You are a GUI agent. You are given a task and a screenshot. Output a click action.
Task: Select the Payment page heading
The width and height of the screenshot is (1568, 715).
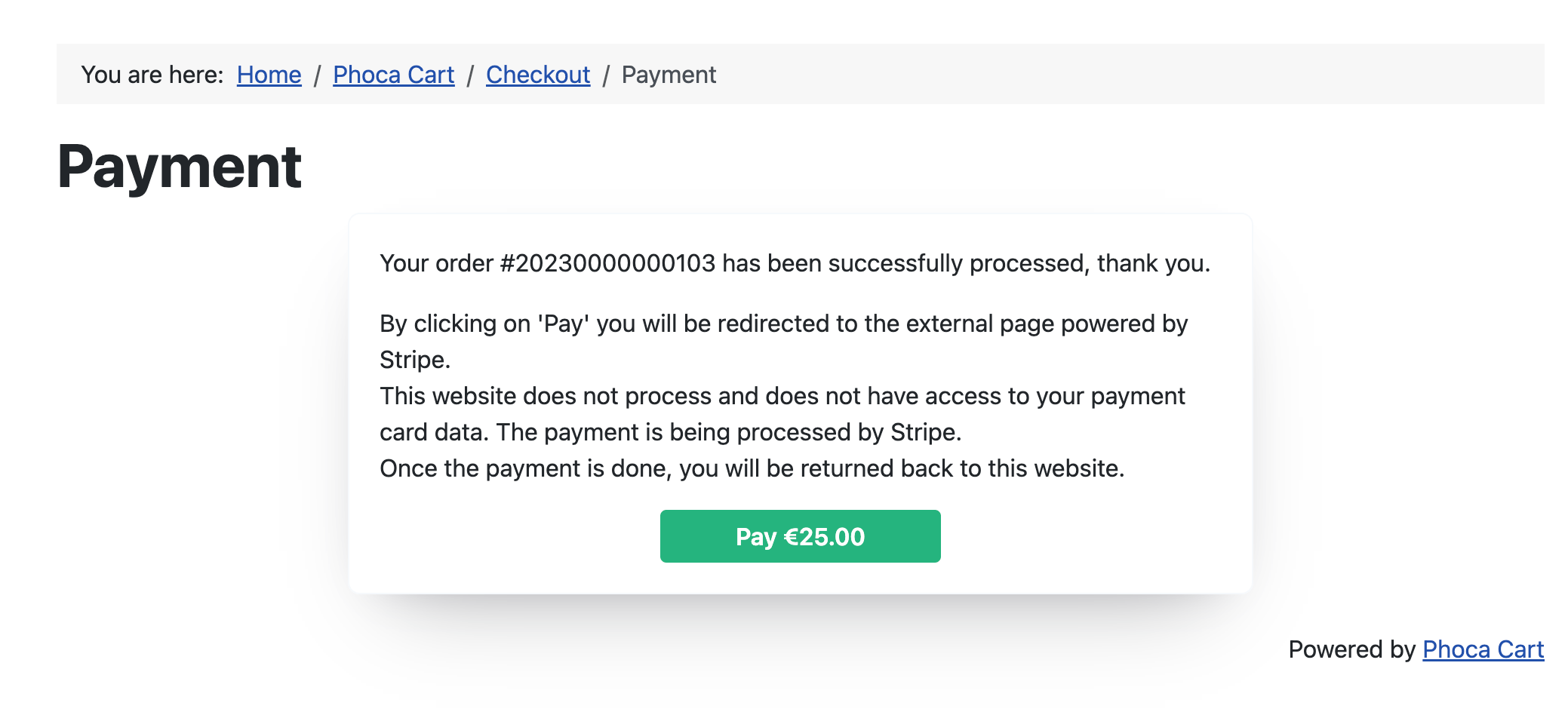coord(181,165)
